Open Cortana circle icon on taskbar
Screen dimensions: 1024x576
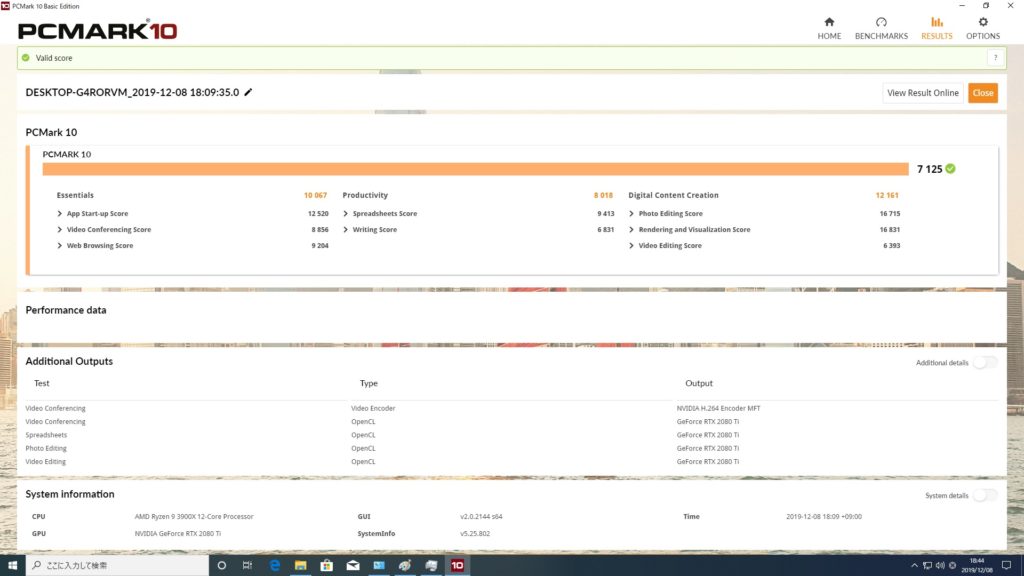coord(221,565)
